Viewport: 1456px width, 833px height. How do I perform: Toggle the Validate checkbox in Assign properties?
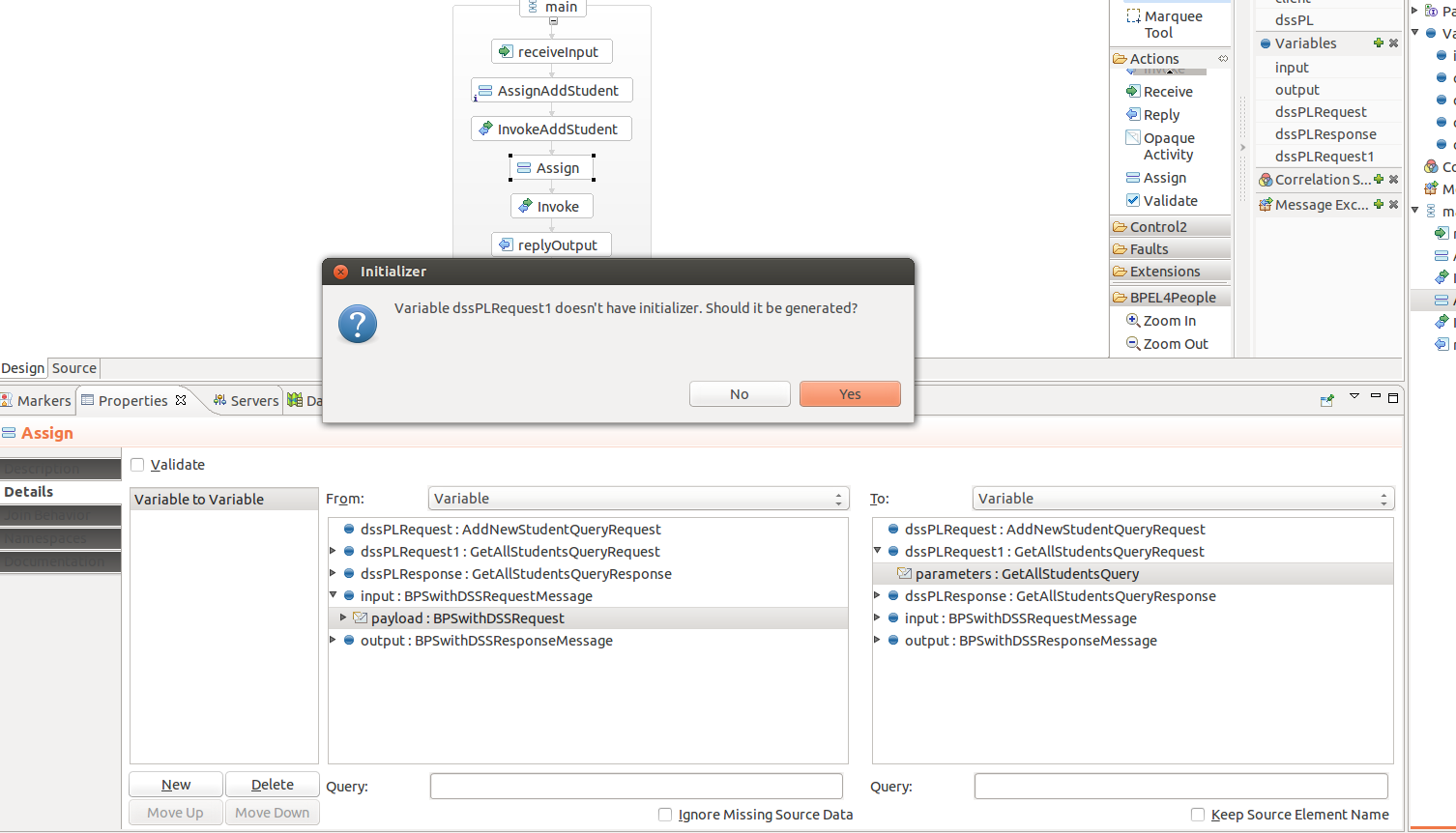(137, 465)
